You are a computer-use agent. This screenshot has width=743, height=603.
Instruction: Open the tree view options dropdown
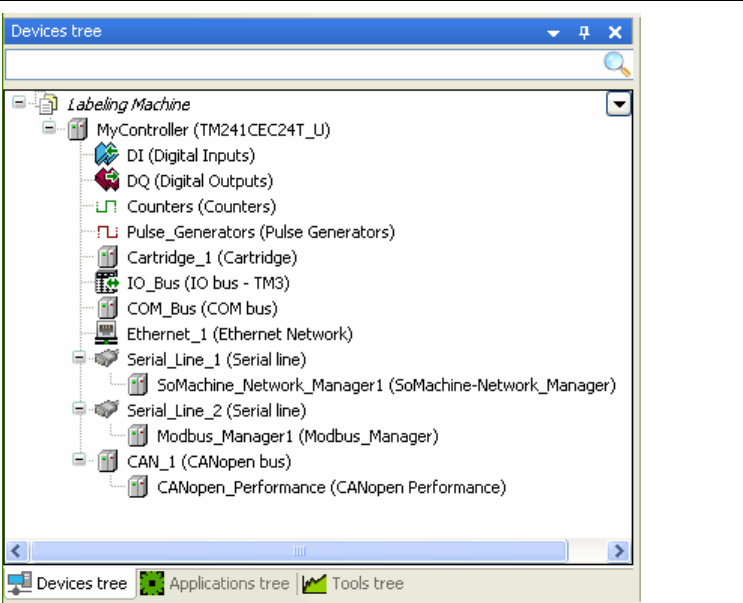(618, 104)
